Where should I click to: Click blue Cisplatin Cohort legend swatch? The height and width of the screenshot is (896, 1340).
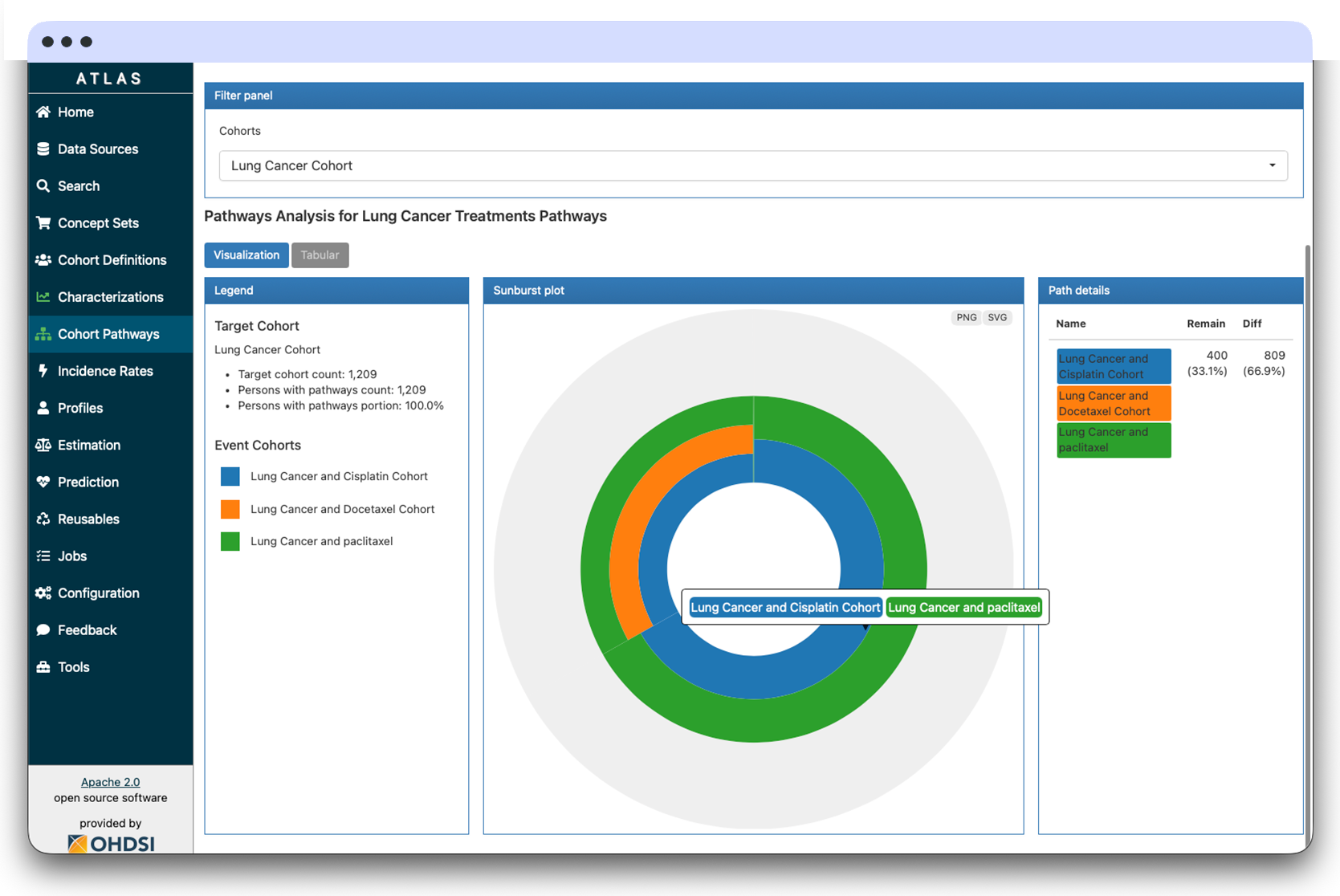[230, 476]
